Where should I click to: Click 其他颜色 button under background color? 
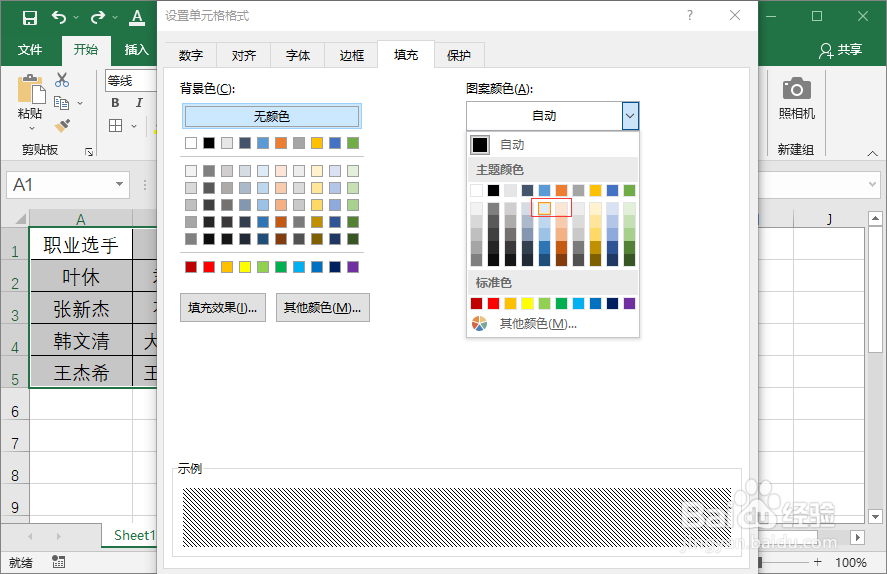coord(322,308)
